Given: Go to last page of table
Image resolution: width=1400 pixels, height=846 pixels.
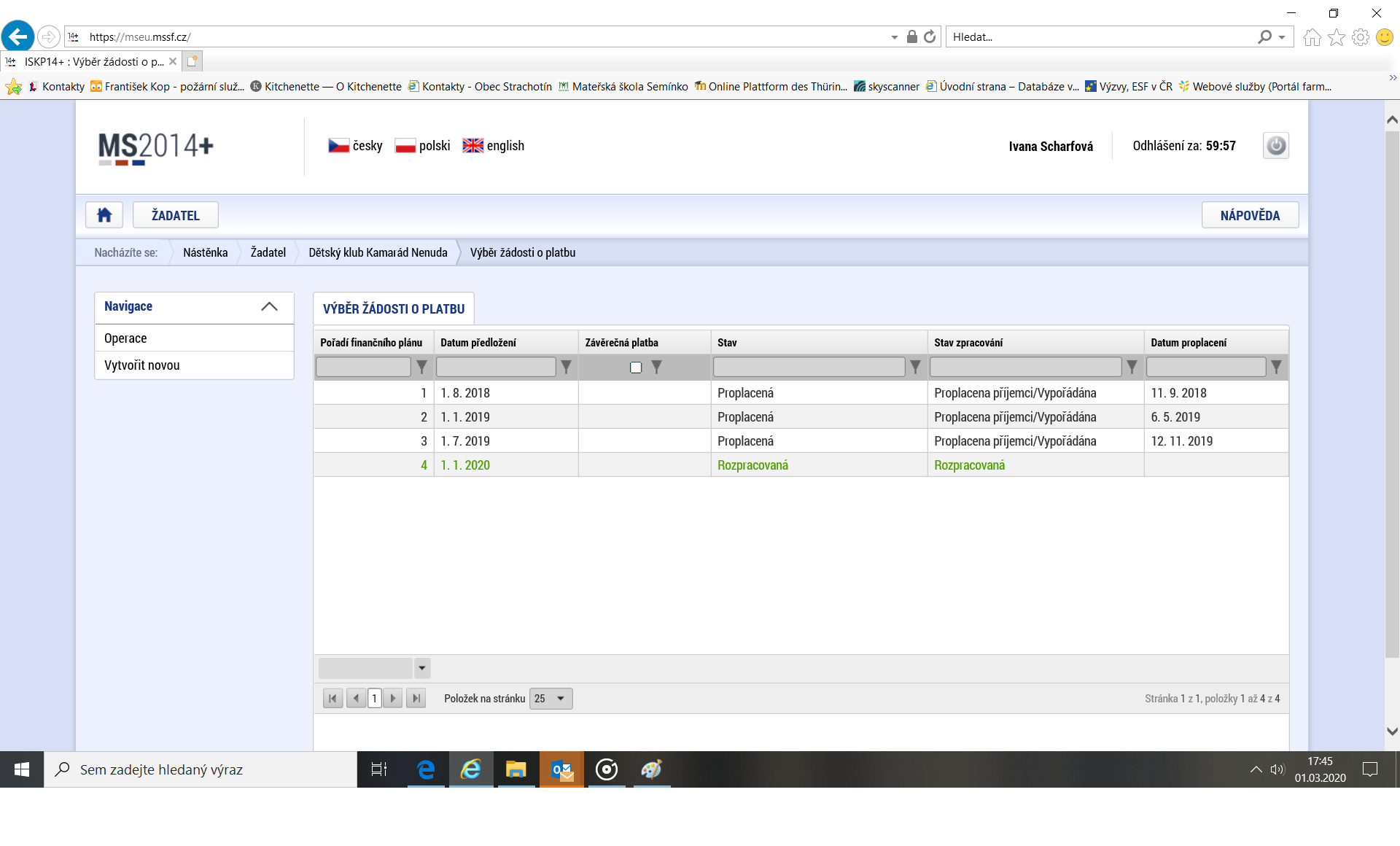Looking at the screenshot, I should (x=416, y=699).
